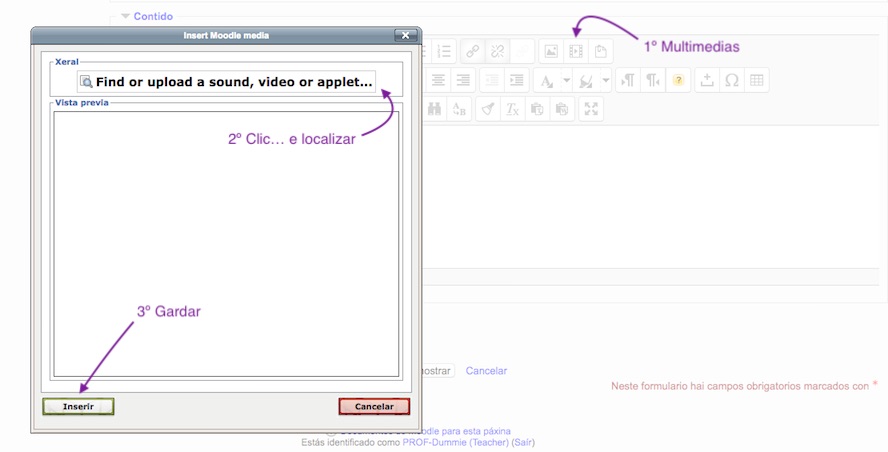Screen dimensions: 888x452
Task: Click the Insert link chain icon
Action: tap(472, 52)
